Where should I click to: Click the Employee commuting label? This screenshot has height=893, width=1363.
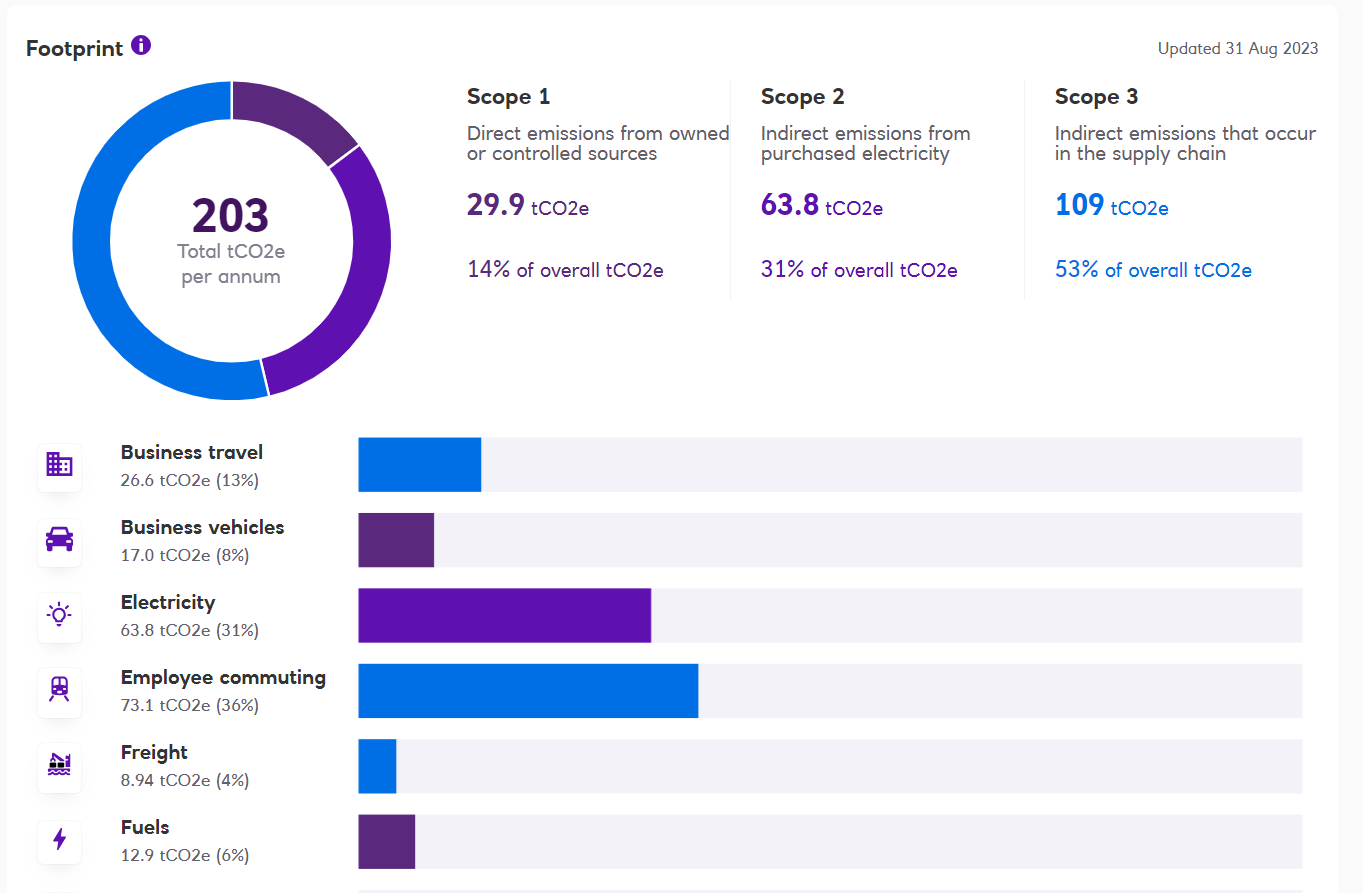pyautogui.click(x=223, y=677)
